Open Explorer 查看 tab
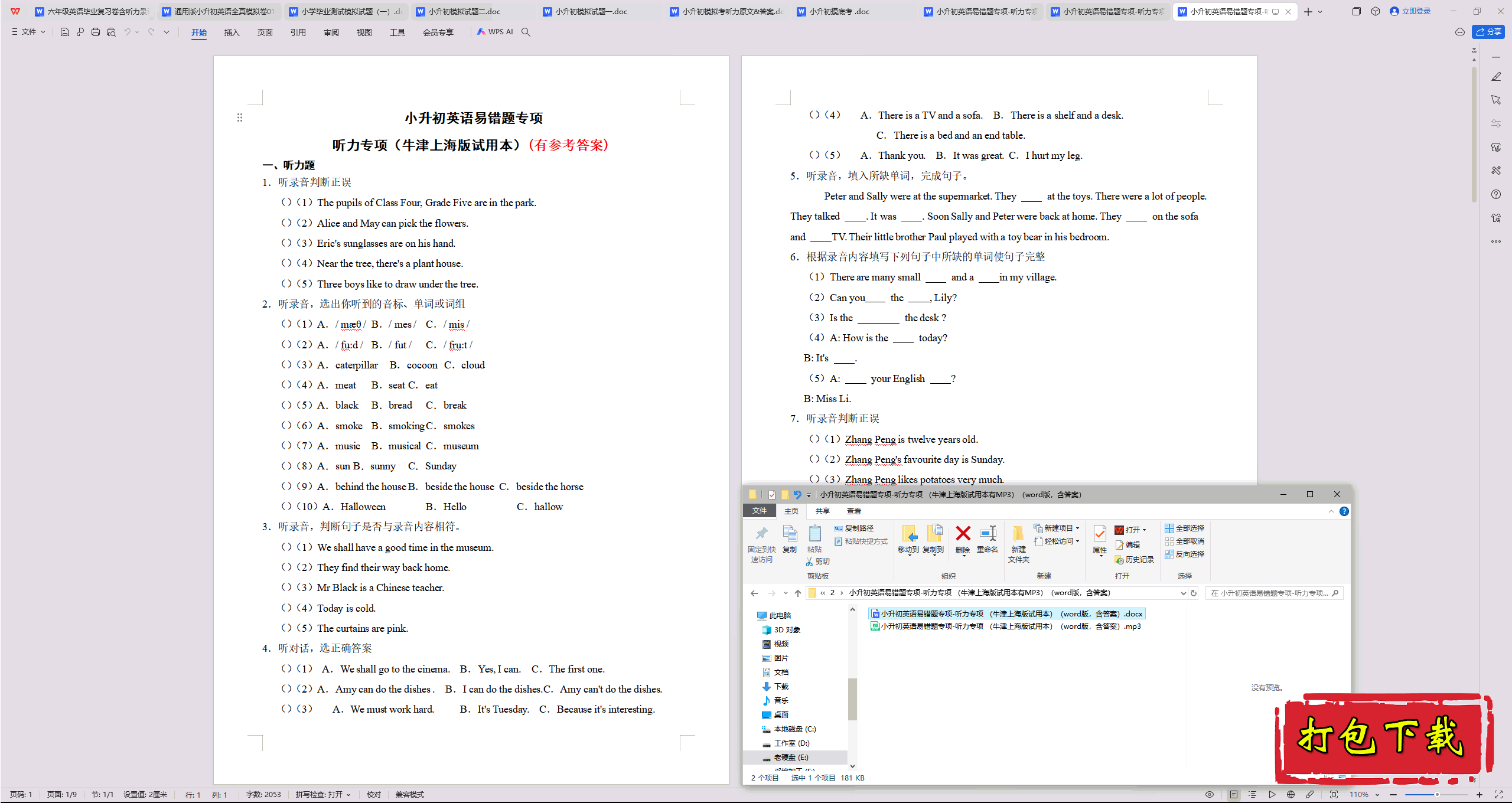Image resolution: width=1512 pixels, height=803 pixels. [x=853, y=511]
